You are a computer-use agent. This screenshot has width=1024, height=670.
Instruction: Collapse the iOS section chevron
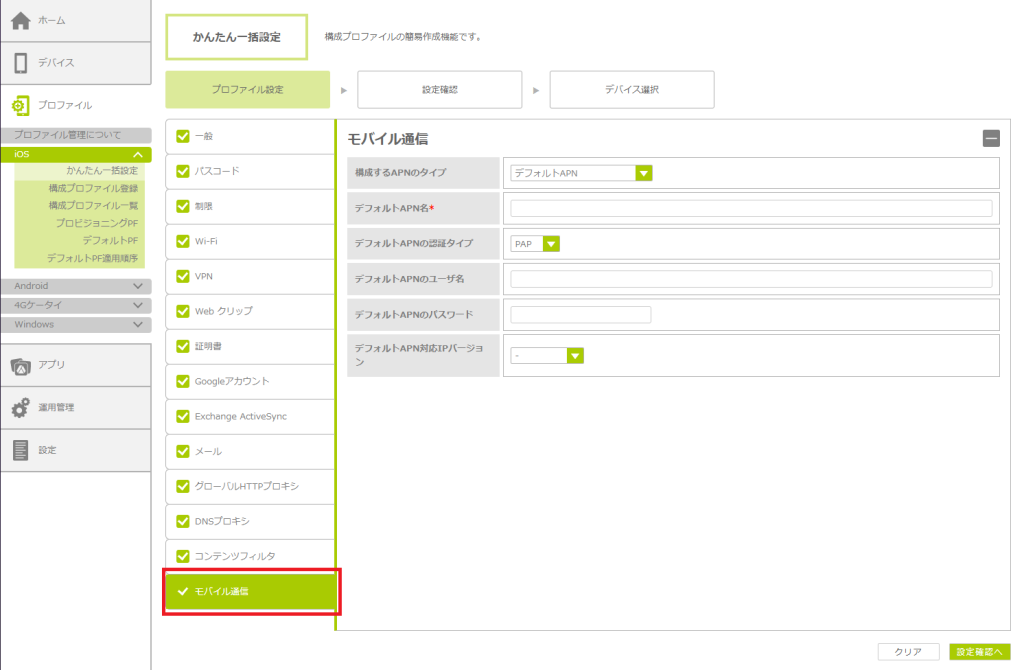pos(138,155)
